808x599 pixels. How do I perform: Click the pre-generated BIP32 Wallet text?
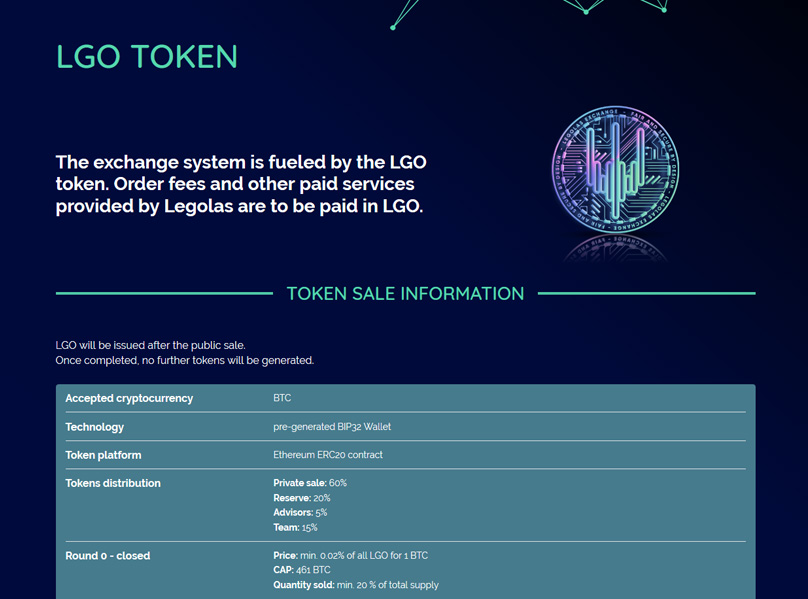(x=332, y=427)
